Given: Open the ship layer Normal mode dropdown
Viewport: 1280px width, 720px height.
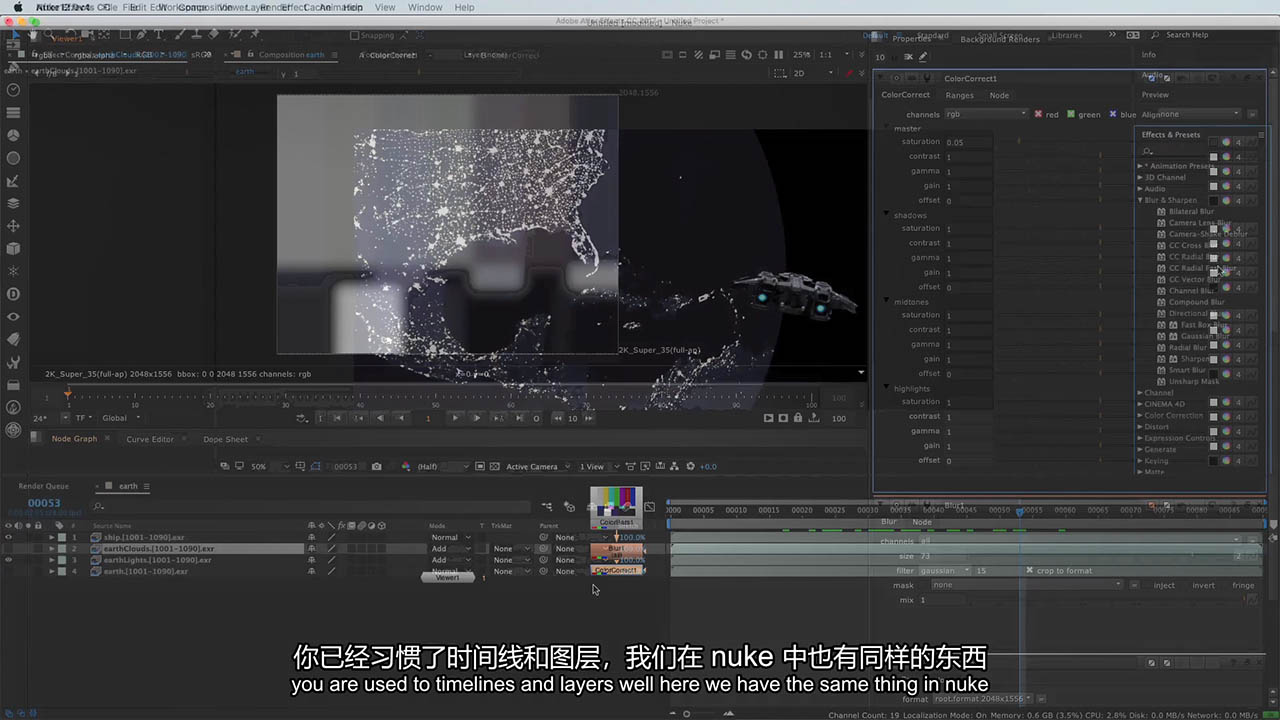Looking at the screenshot, I should tap(450, 537).
